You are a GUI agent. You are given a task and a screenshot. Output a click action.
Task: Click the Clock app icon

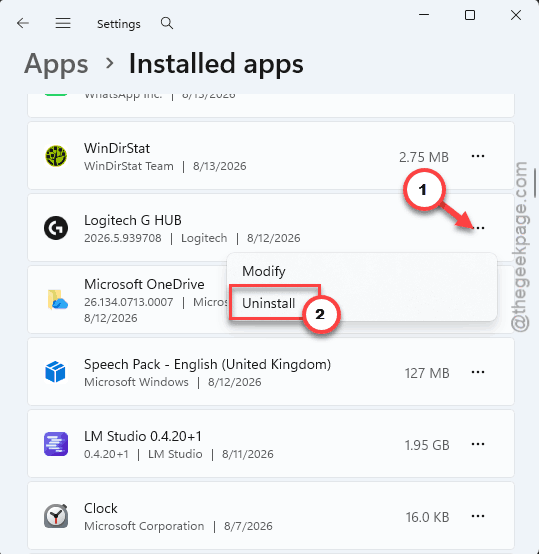coord(56,516)
